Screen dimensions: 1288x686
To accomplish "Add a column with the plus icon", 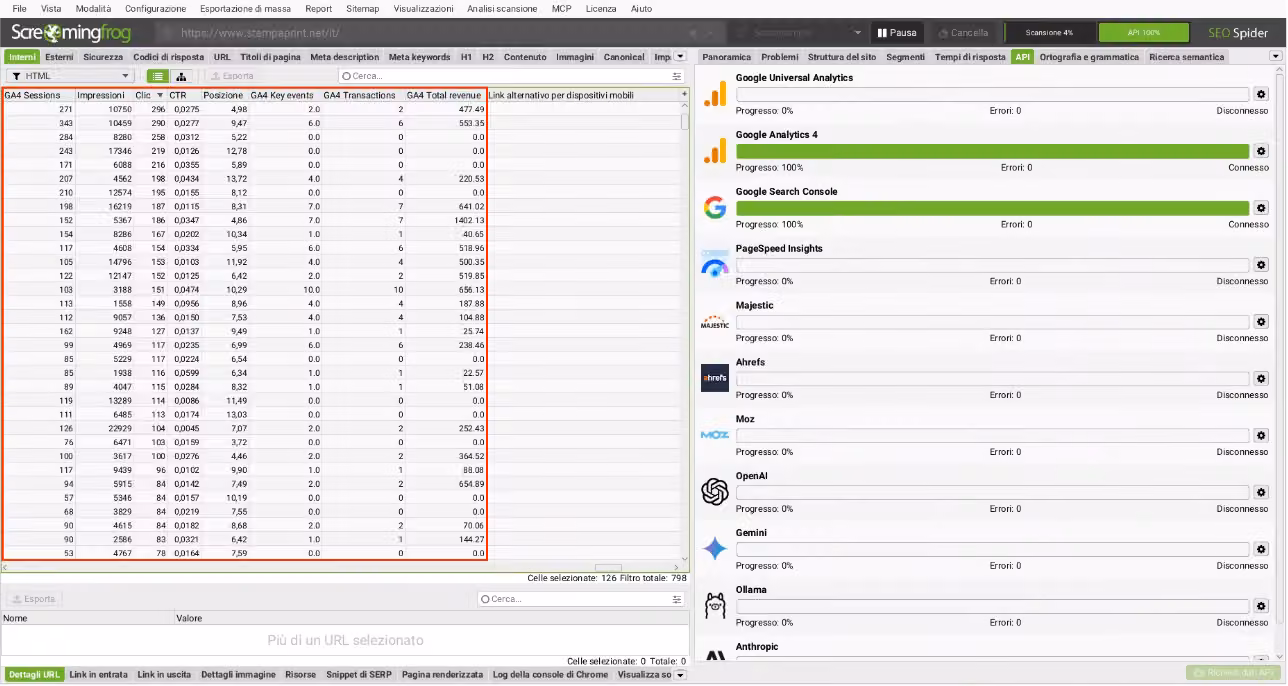I will pyautogui.click(x=685, y=94).
